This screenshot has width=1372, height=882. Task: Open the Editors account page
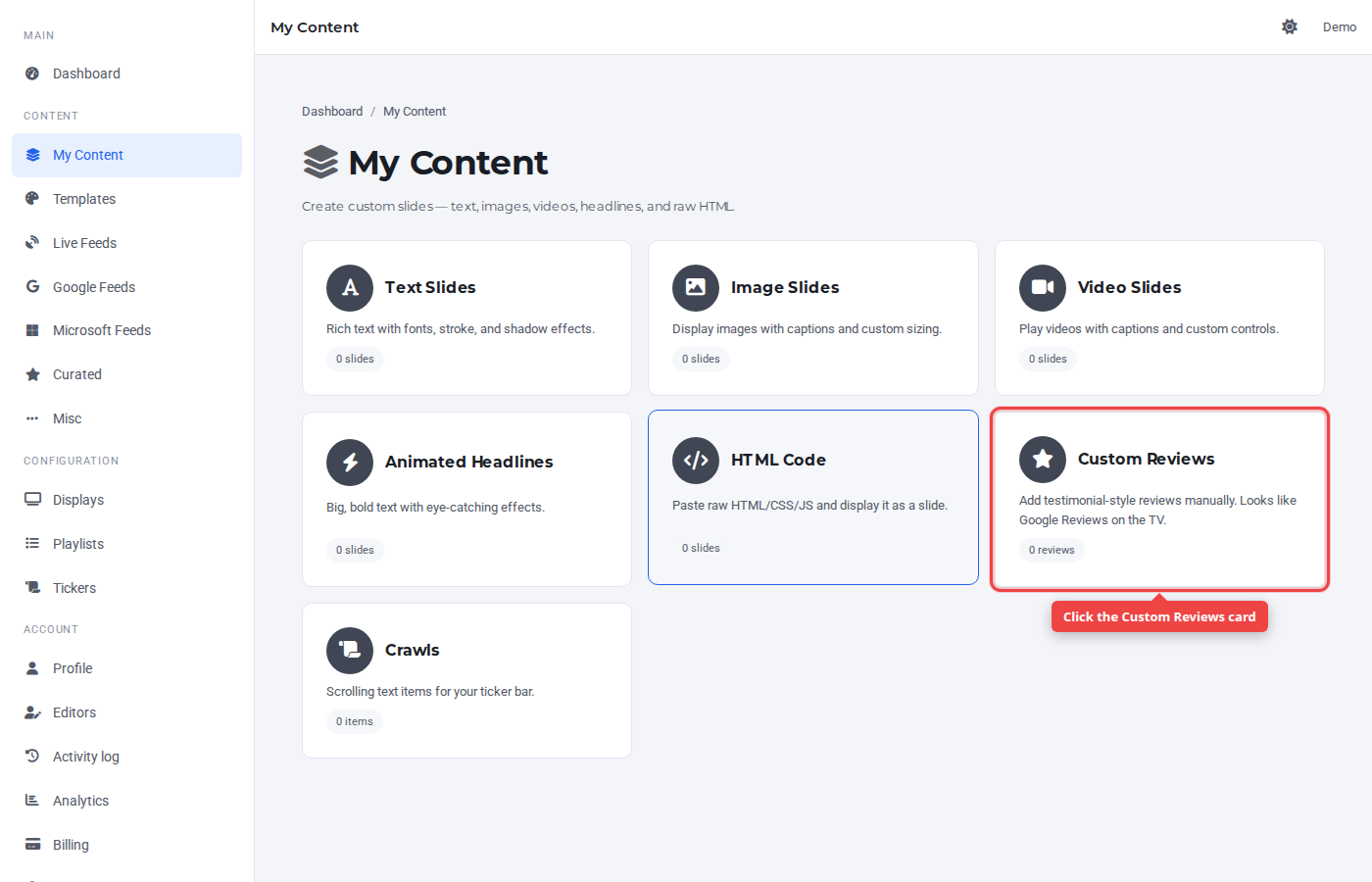coord(127,712)
